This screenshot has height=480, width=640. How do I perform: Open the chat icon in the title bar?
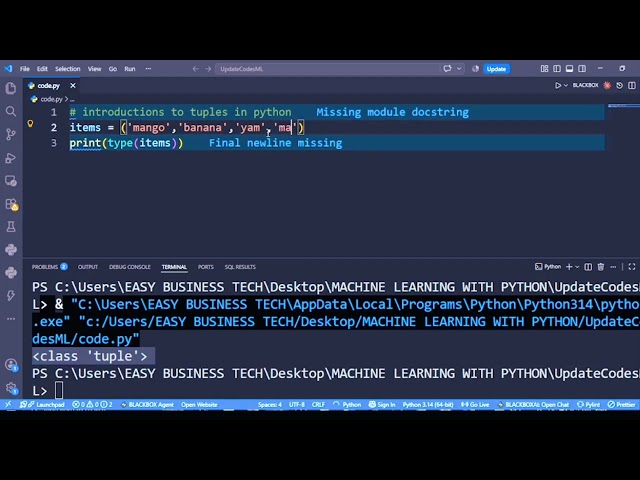tap(448, 69)
